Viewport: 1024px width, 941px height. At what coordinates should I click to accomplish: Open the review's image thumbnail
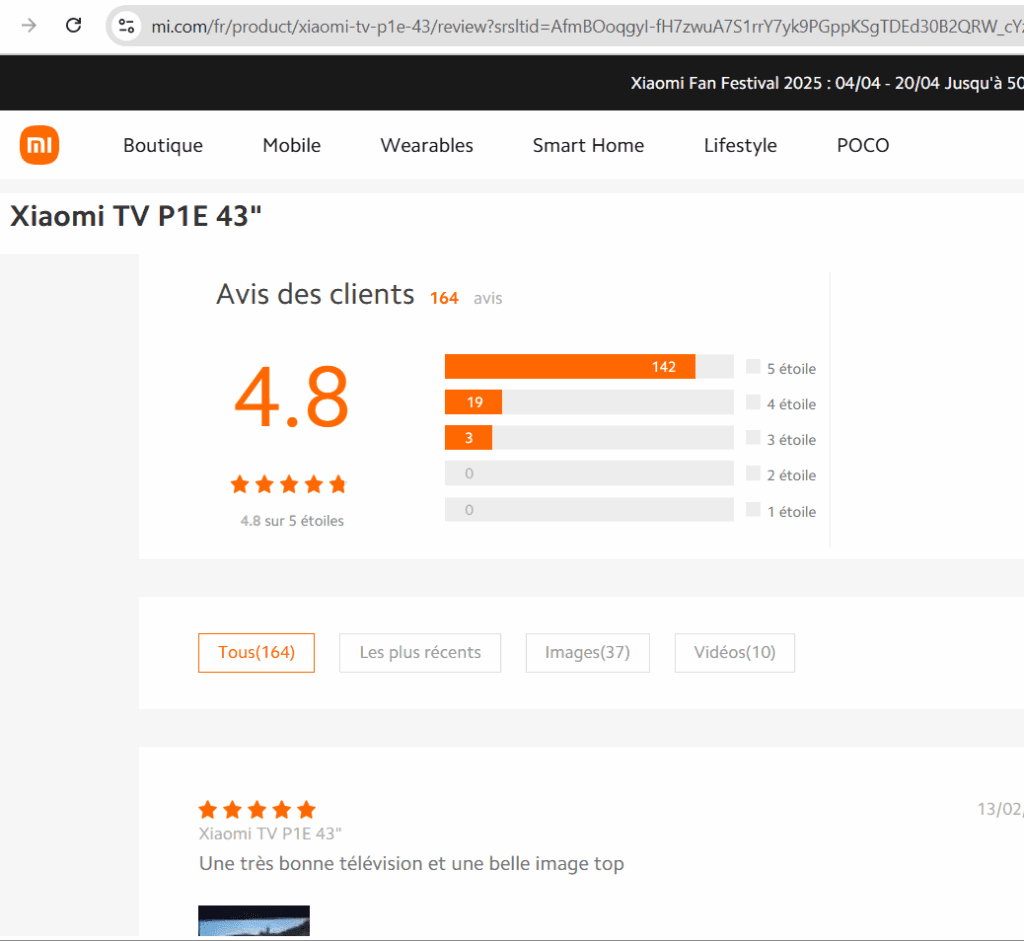[x=254, y=920]
